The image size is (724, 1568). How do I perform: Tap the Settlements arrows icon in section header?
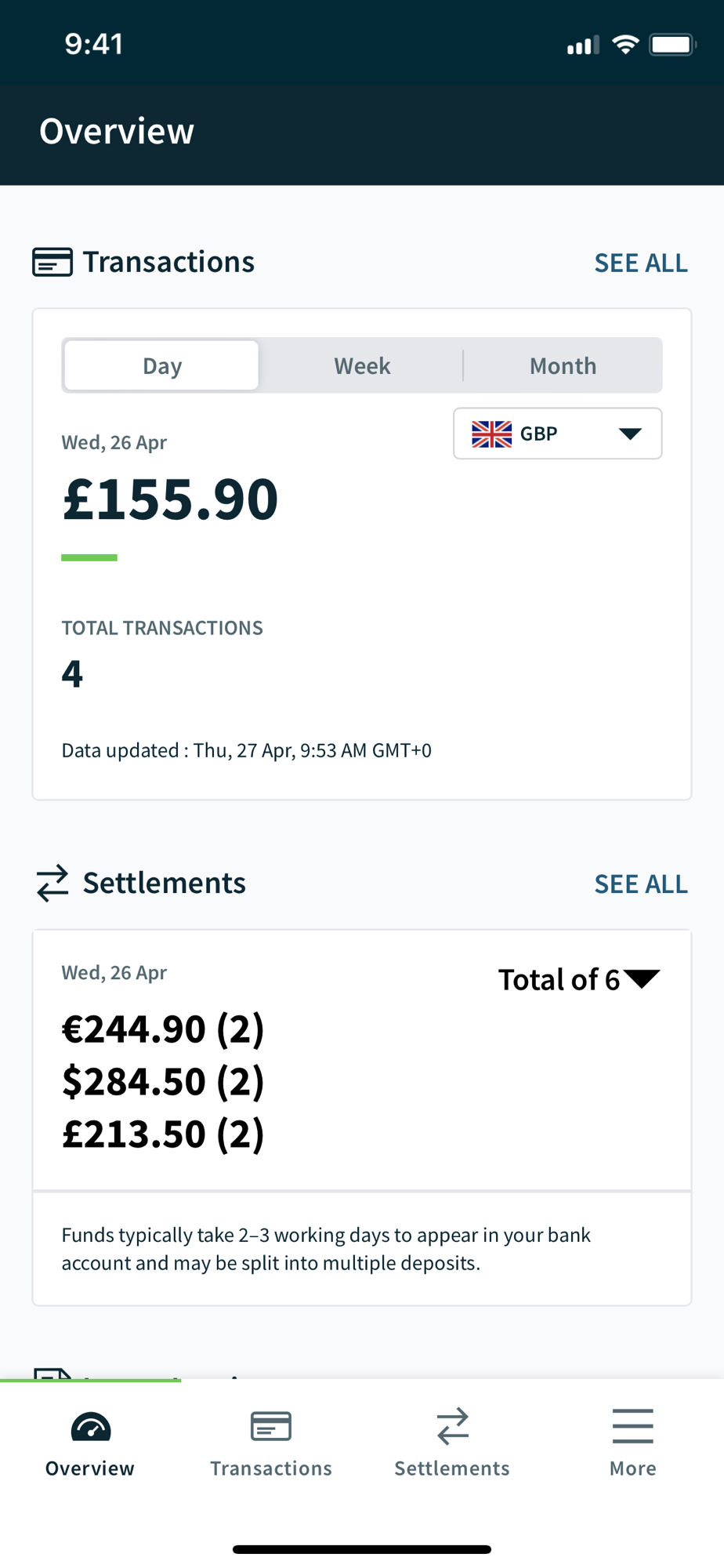click(52, 884)
